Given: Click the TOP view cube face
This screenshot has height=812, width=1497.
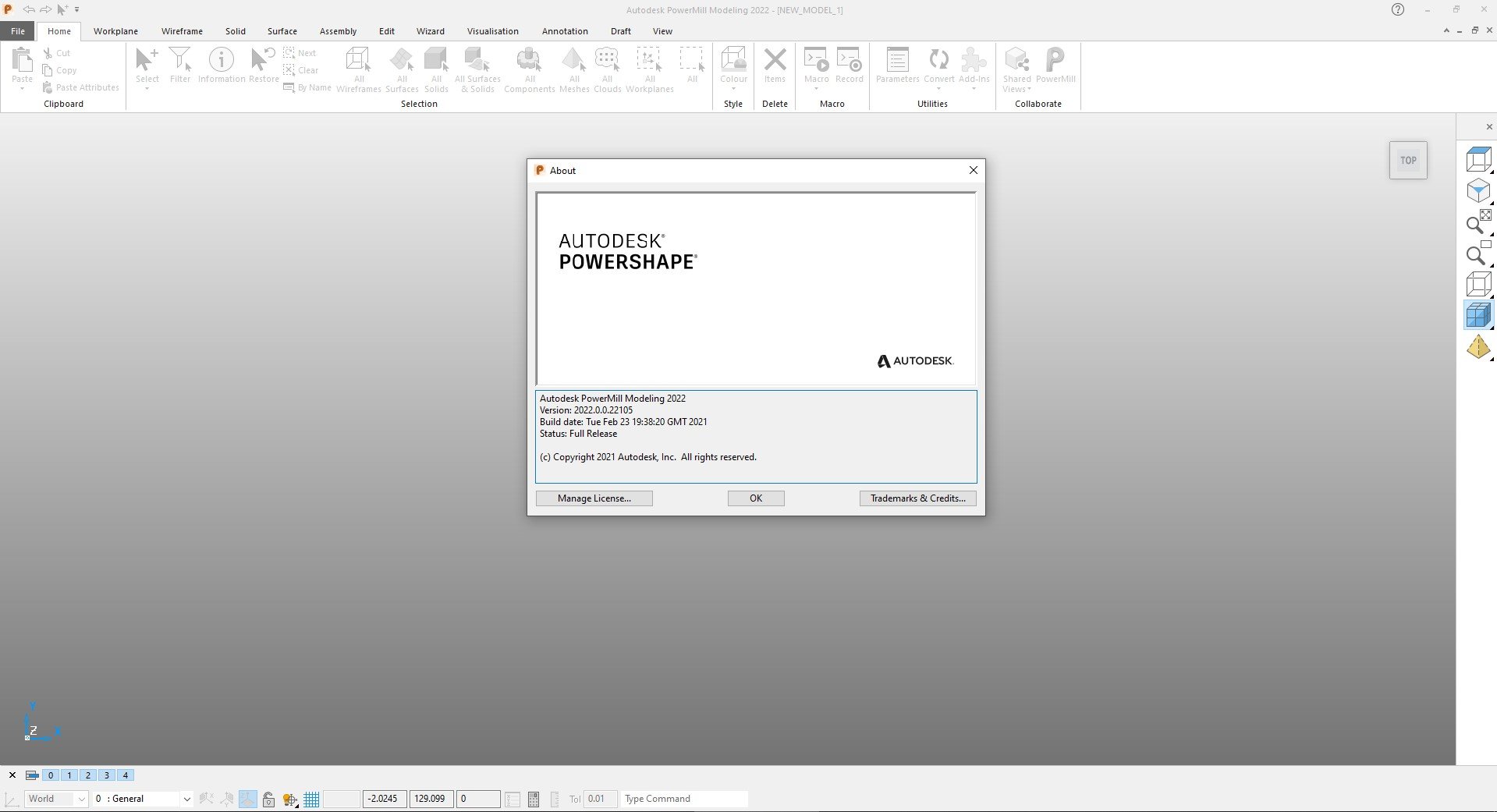Looking at the screenshot, I should coord(1408,160).
